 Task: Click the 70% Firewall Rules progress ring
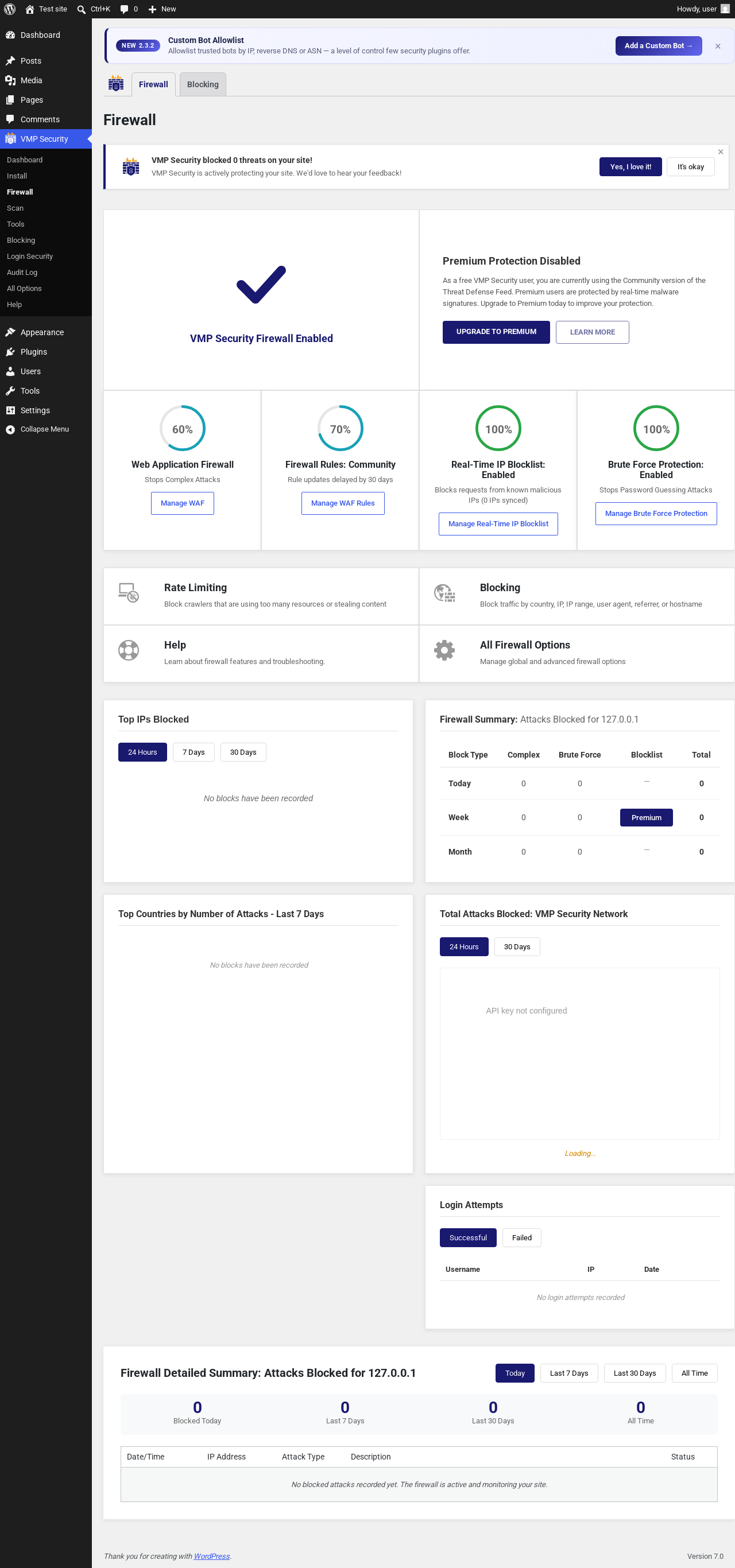click(341, 429)
